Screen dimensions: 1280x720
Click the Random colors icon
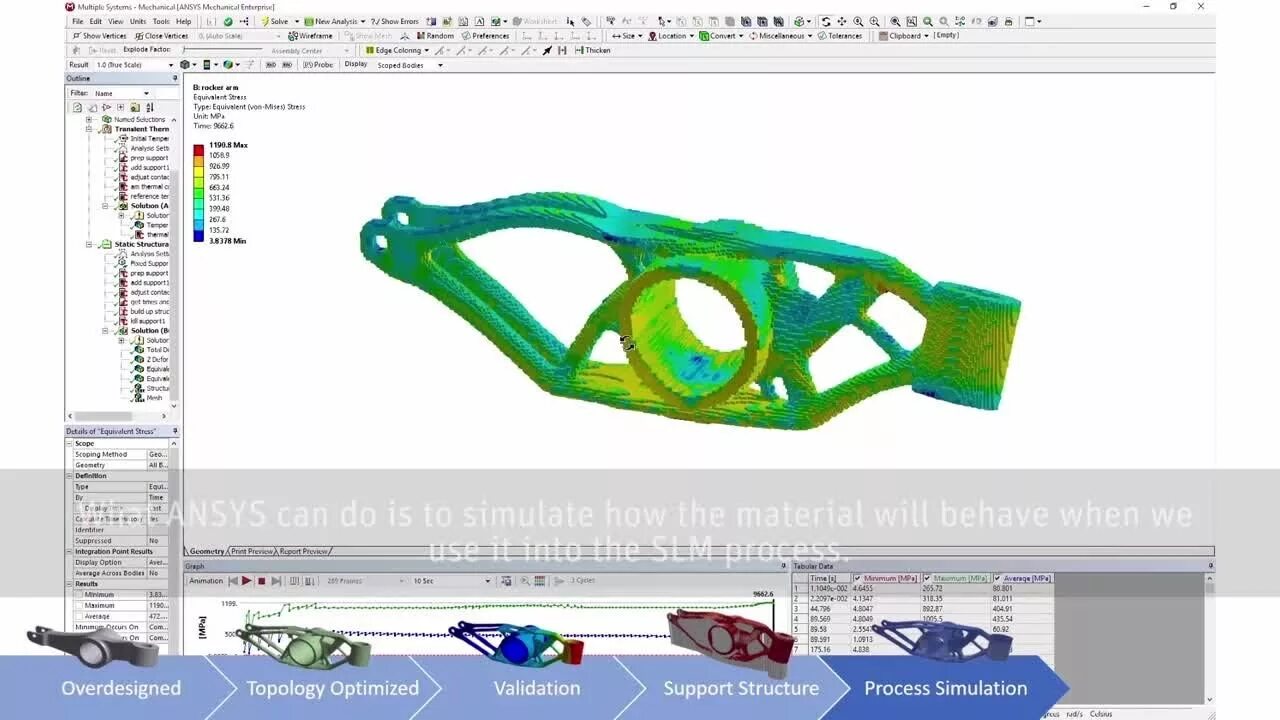[x=419, y=36]
